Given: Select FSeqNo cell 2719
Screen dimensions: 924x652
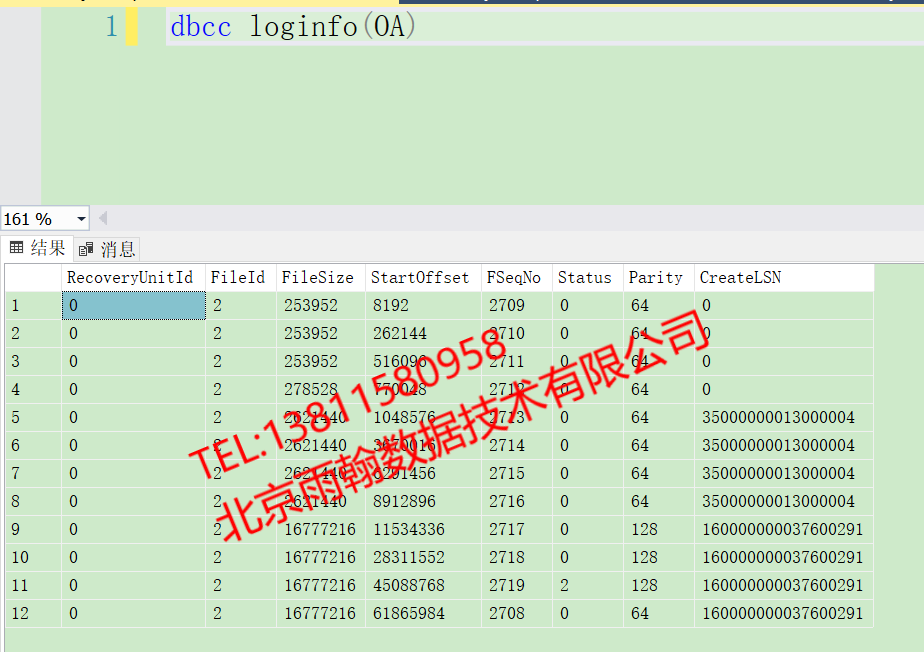Looking at the screenshot, I should pos(516,585).
